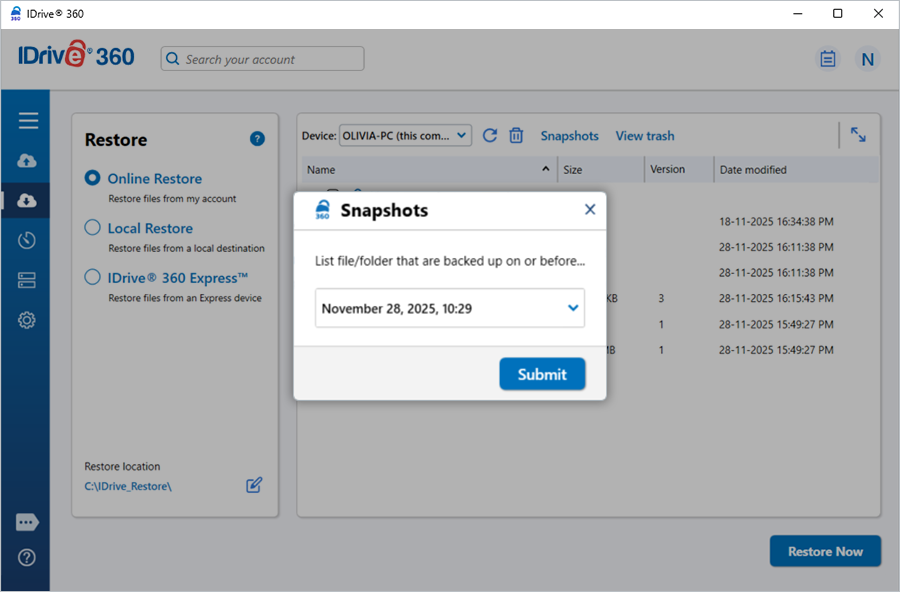Viewport: 900px width, 592px height.
Task: Open the server/drives icon in sidebar
Action: click(x=28, y=280)
